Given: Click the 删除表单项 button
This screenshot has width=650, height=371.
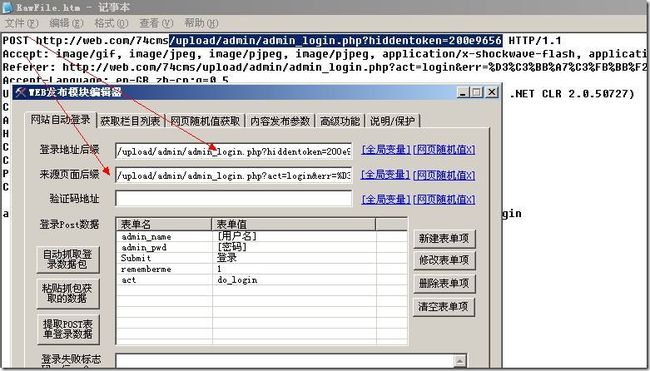Looking at the screenshot, I should point(444,284).
